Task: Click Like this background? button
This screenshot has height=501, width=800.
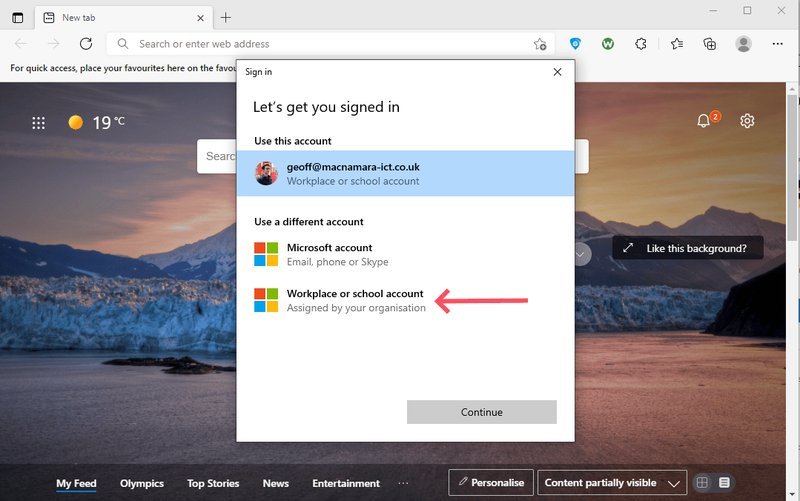Action: [x=688, y=248]
